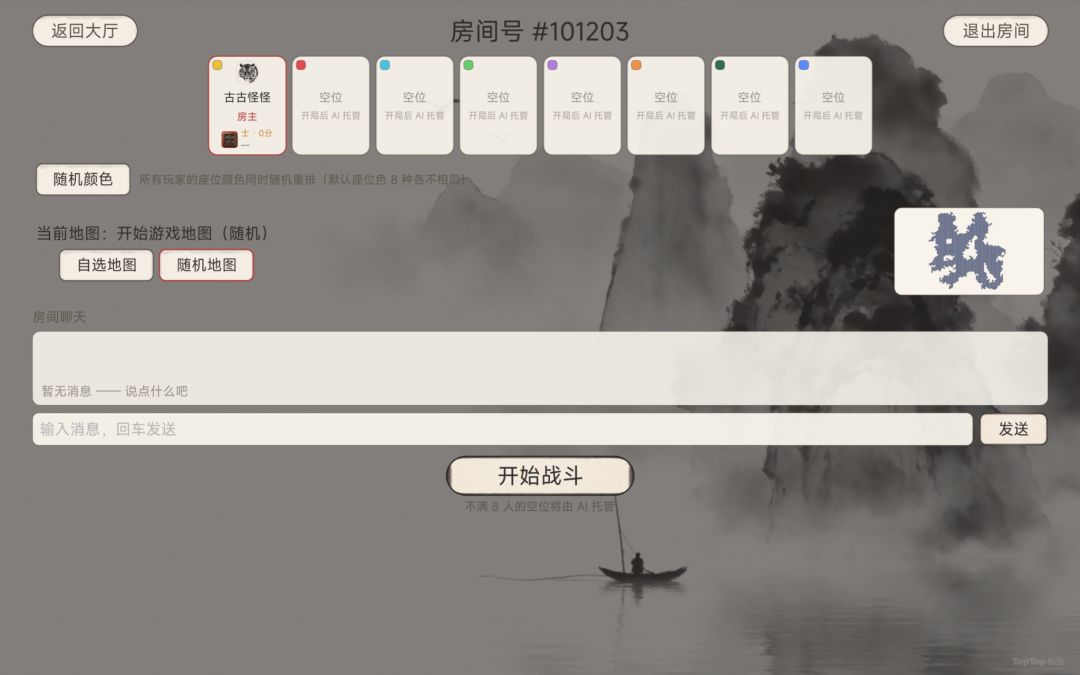Click the red seat color dot

click(301, 65)
